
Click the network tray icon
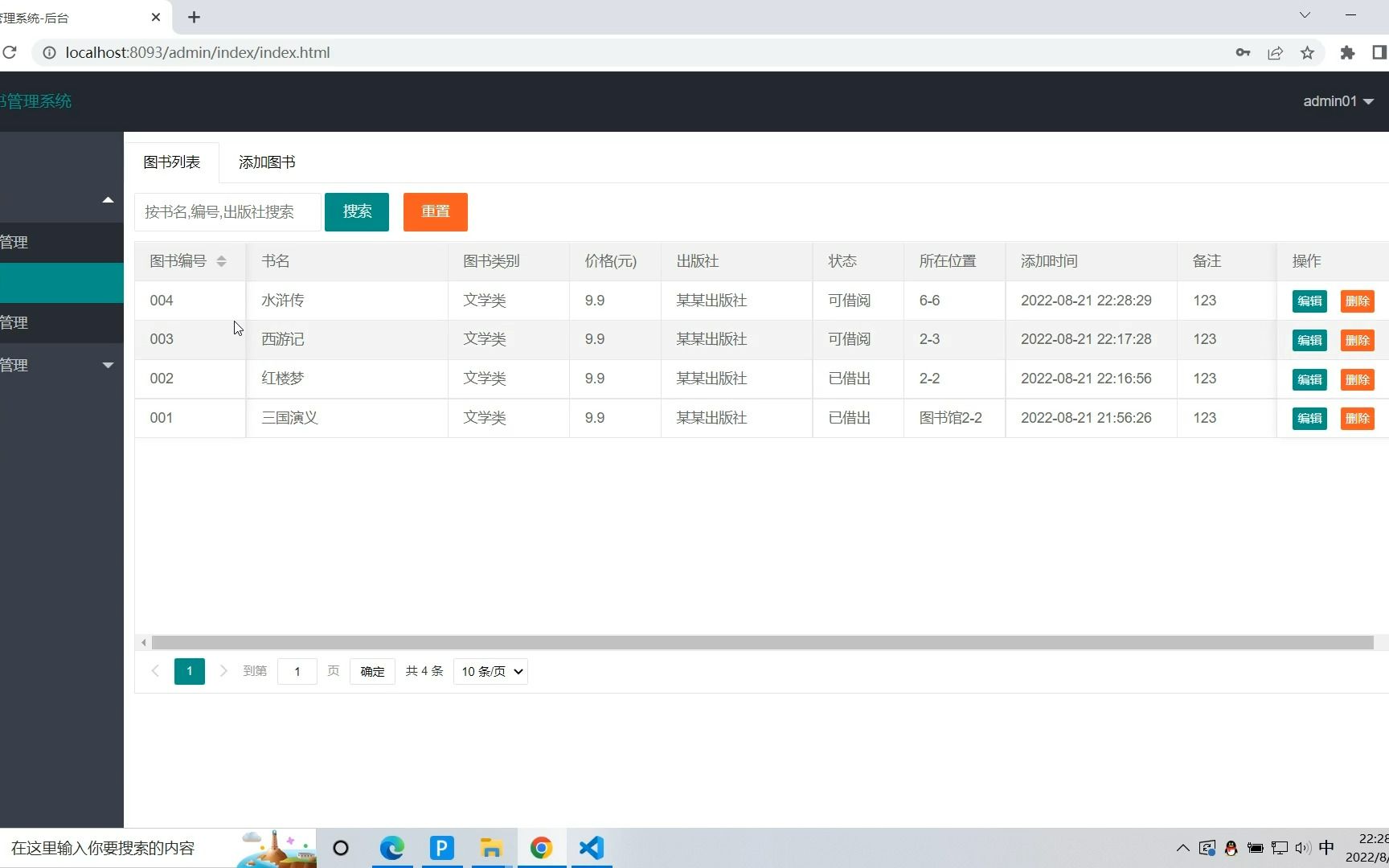click(1280, 848)
